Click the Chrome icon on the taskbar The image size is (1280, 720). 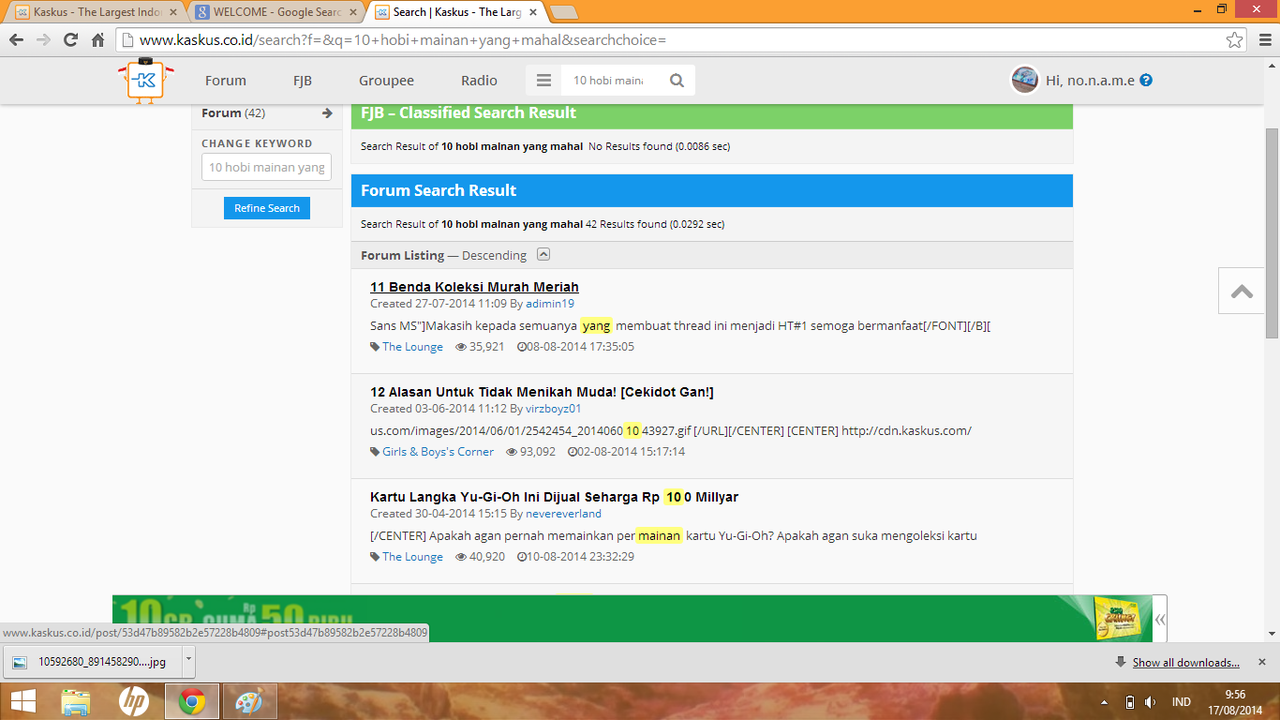click(191, 702)
